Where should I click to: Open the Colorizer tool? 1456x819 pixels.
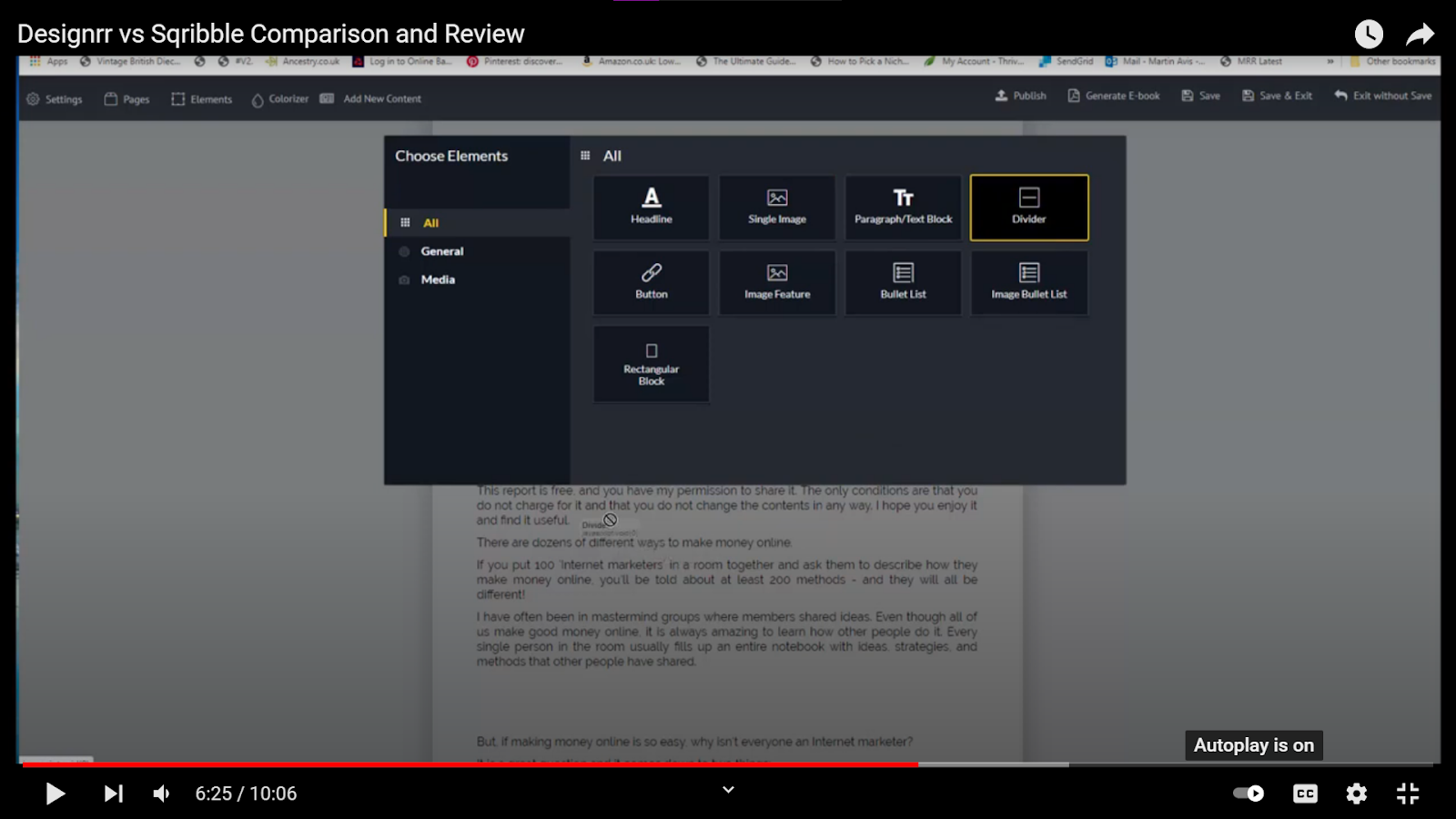pos(280,99)
